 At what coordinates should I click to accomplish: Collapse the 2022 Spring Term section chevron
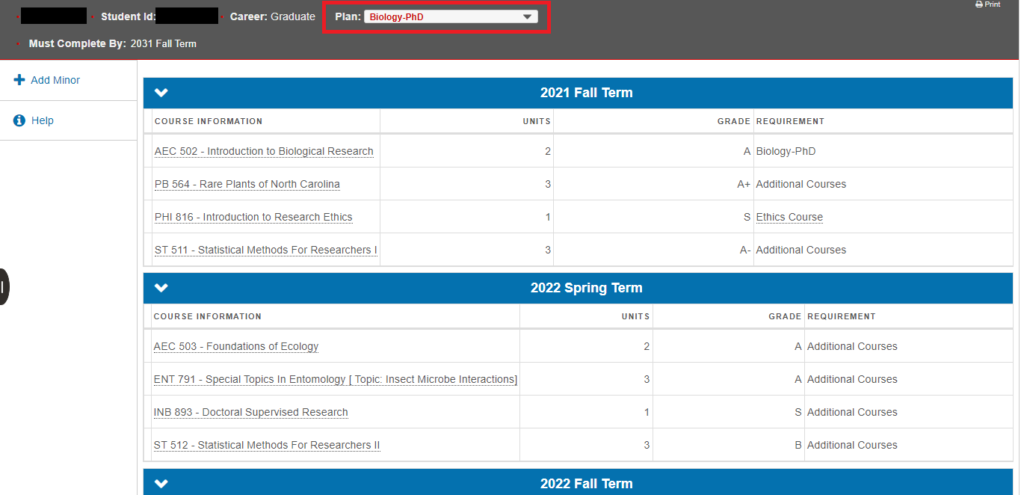point(161,288)
